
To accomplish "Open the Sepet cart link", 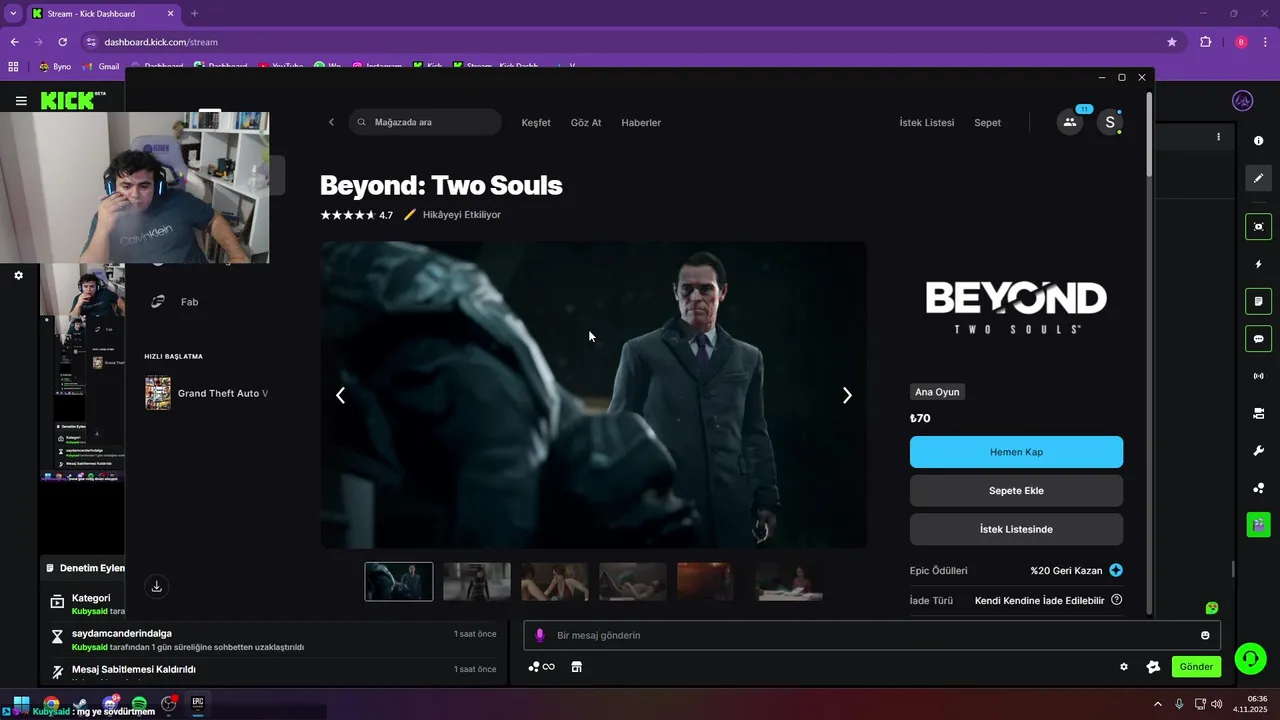I will pos(987,122).
